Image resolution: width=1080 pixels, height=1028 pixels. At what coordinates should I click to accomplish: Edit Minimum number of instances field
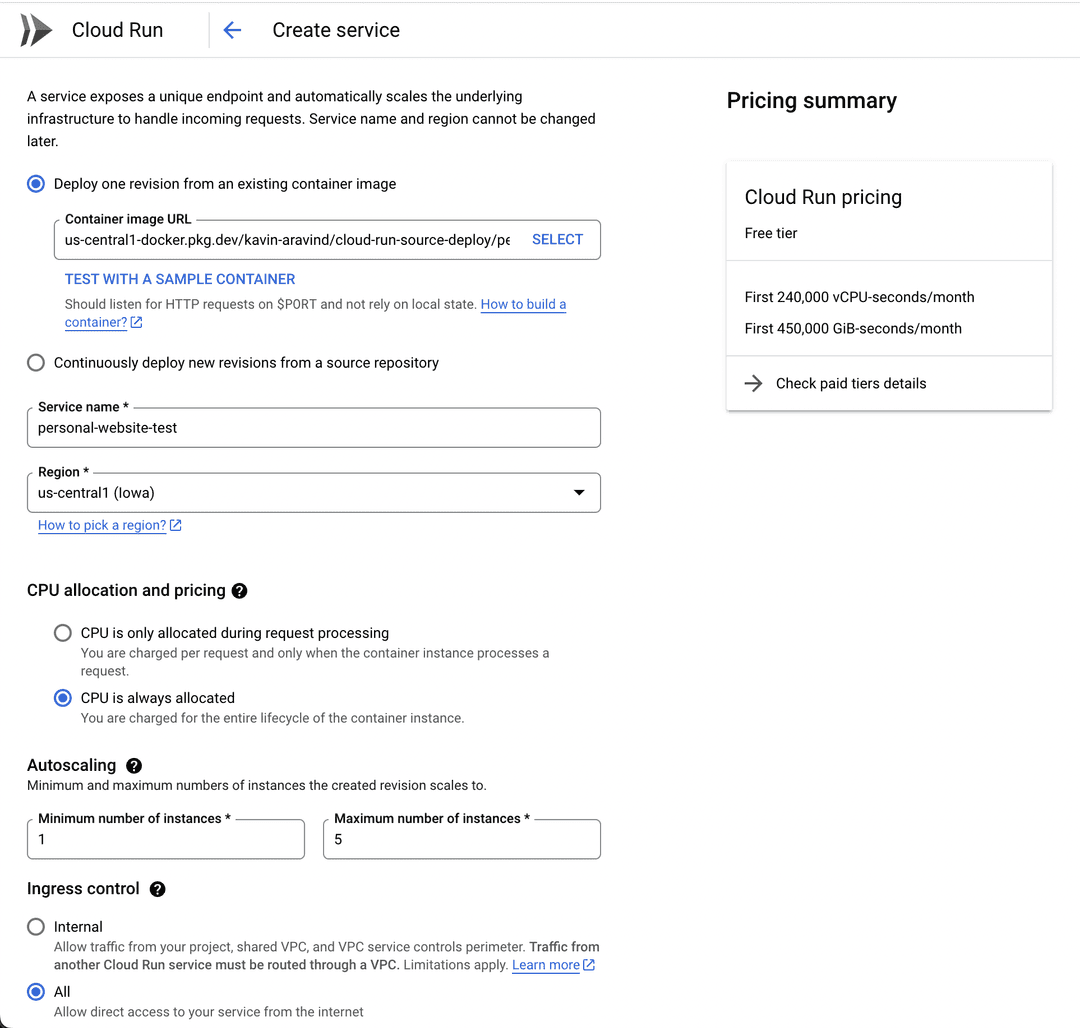(165, 839)
